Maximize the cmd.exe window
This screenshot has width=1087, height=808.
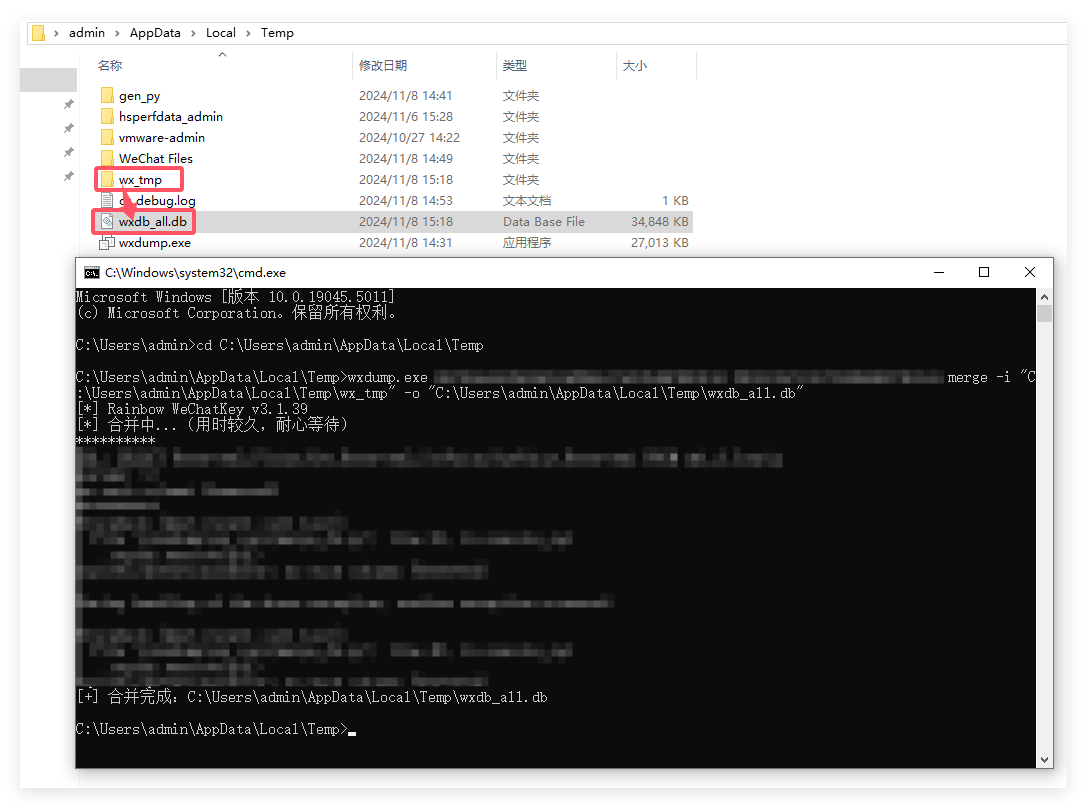click(x=984, y=272)
